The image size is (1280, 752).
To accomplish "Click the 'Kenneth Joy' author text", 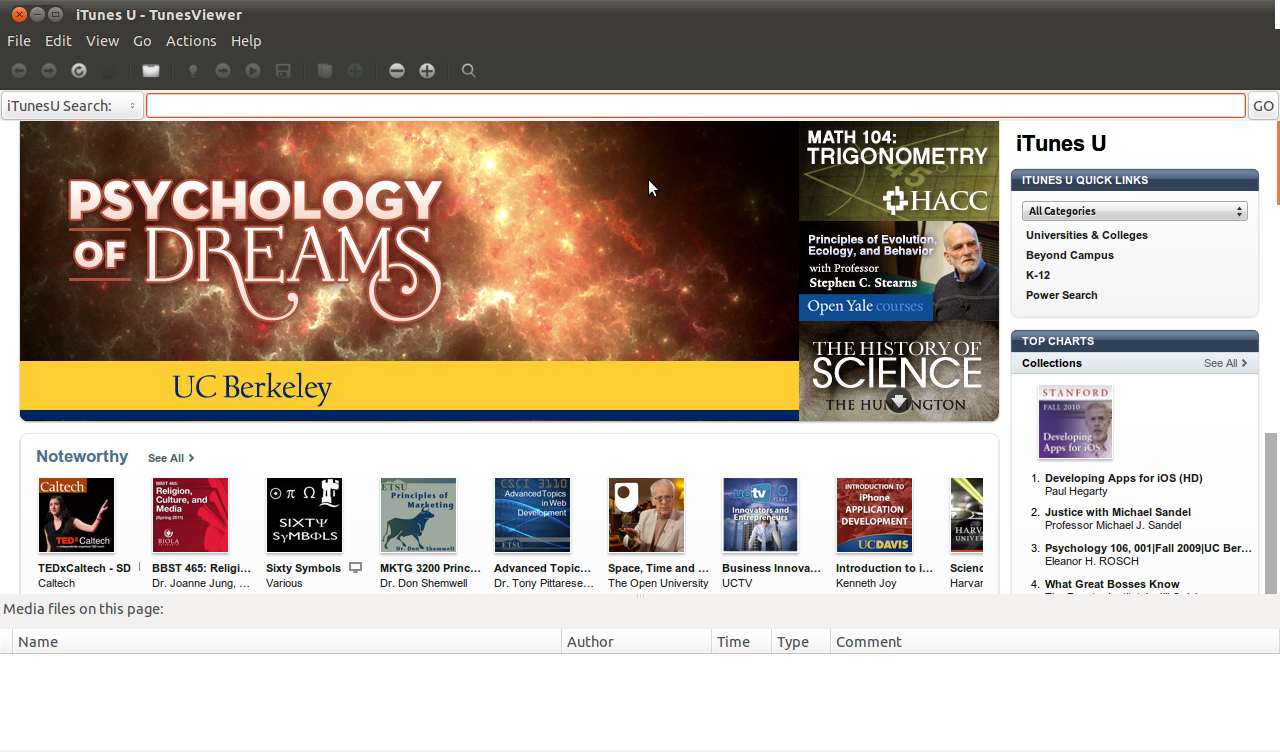I will (x=866, y=583).
